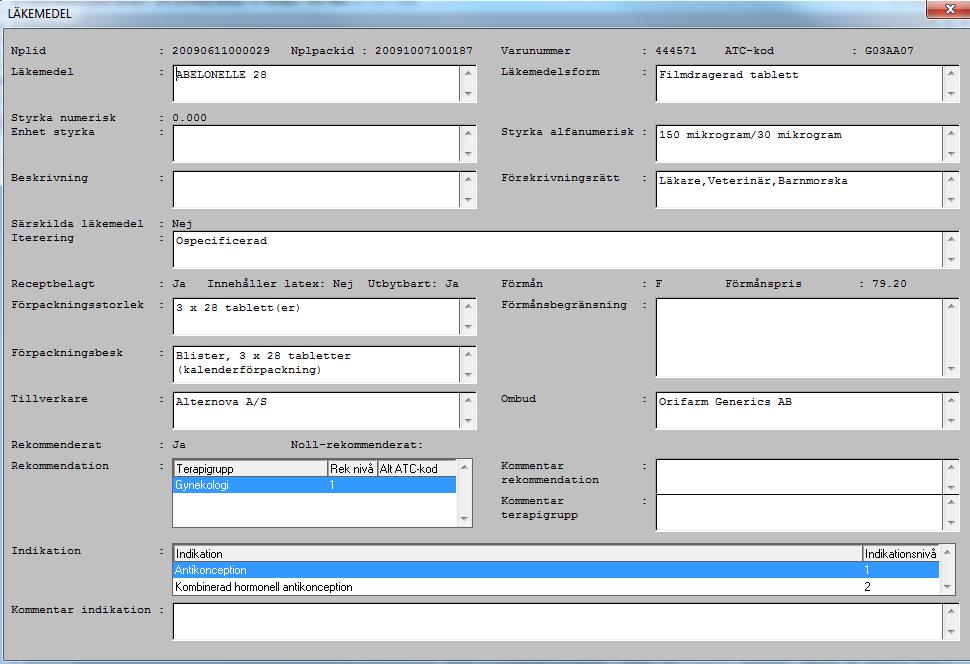Close the LÄKEMEDEL dialog window
Viewport: 970px width, 664px height.
[x=948, y=9]
